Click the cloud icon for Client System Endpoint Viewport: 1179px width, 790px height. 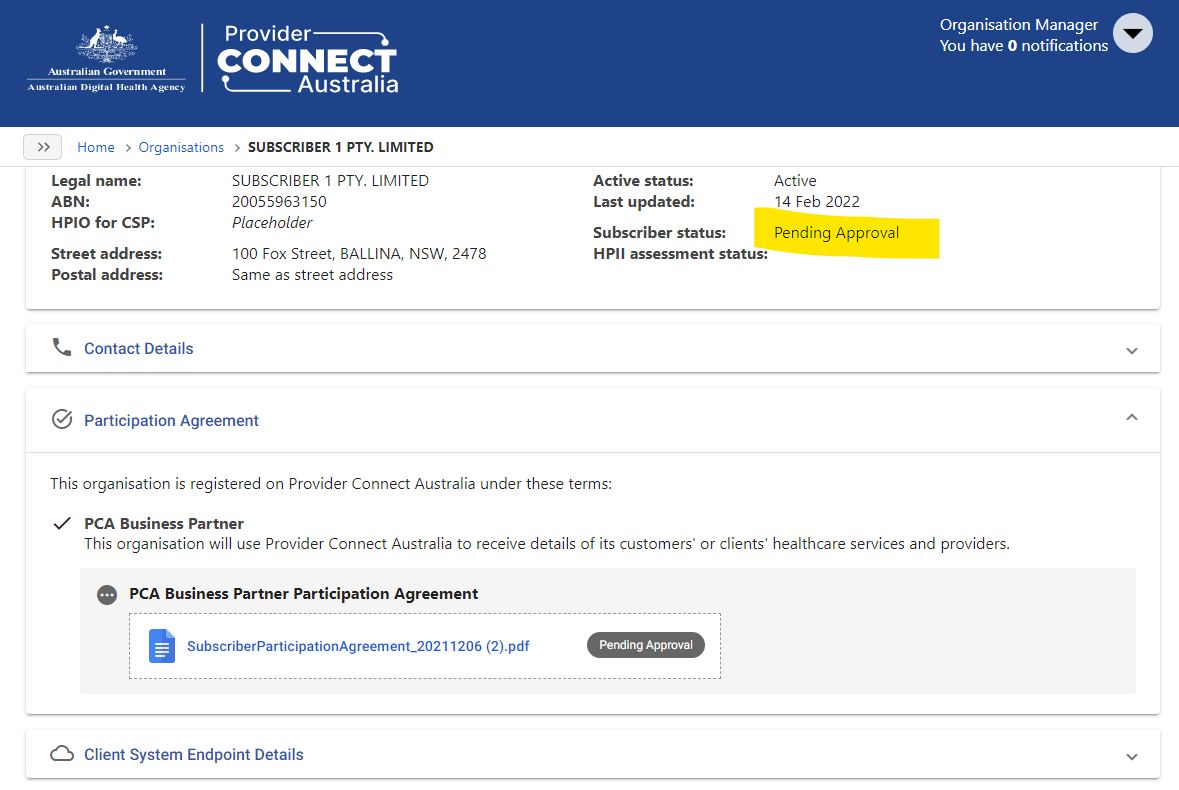(x=62, y=754)
